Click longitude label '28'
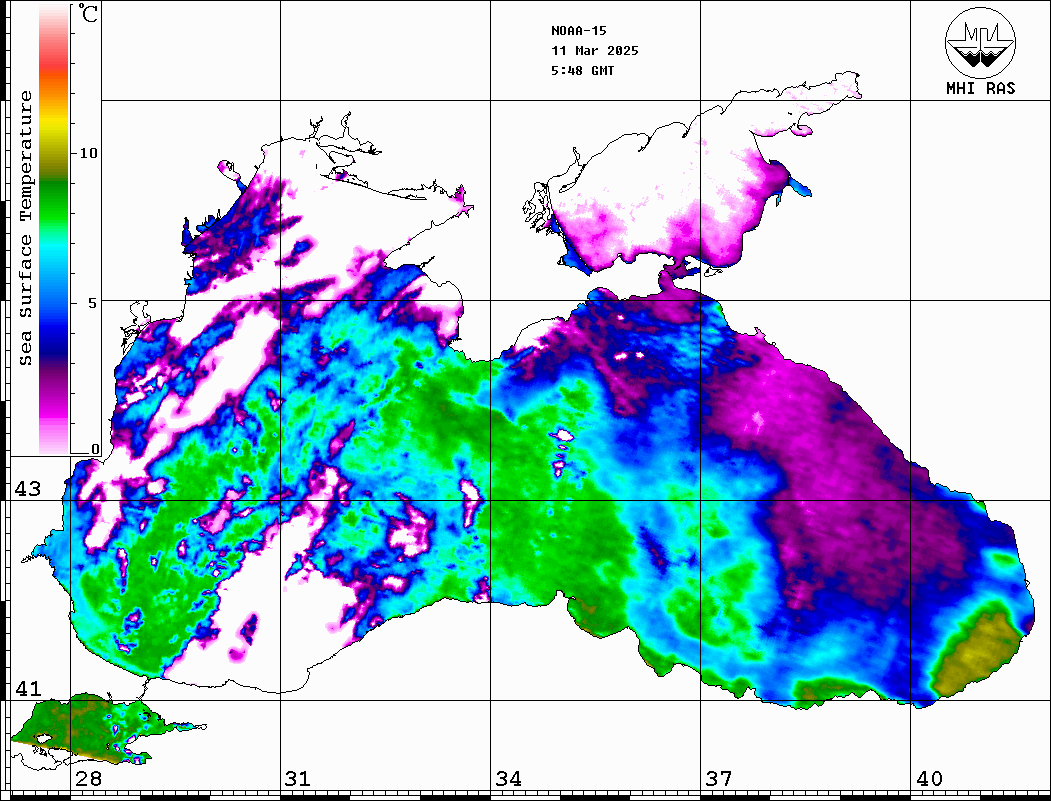 [88, 779]
